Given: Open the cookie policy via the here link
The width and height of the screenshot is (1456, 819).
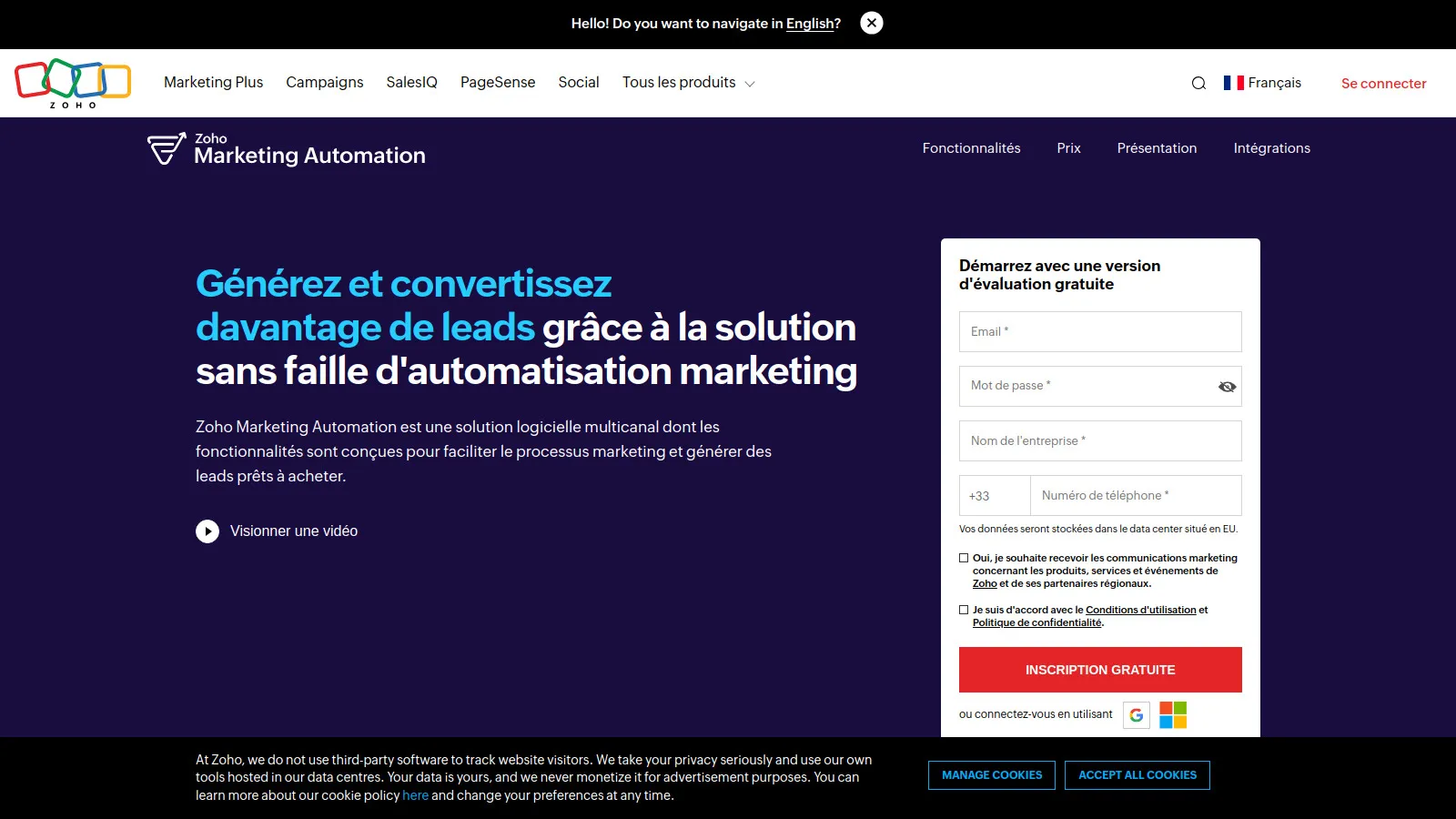Looking at the screenshot, I should (x=415, y=794).
